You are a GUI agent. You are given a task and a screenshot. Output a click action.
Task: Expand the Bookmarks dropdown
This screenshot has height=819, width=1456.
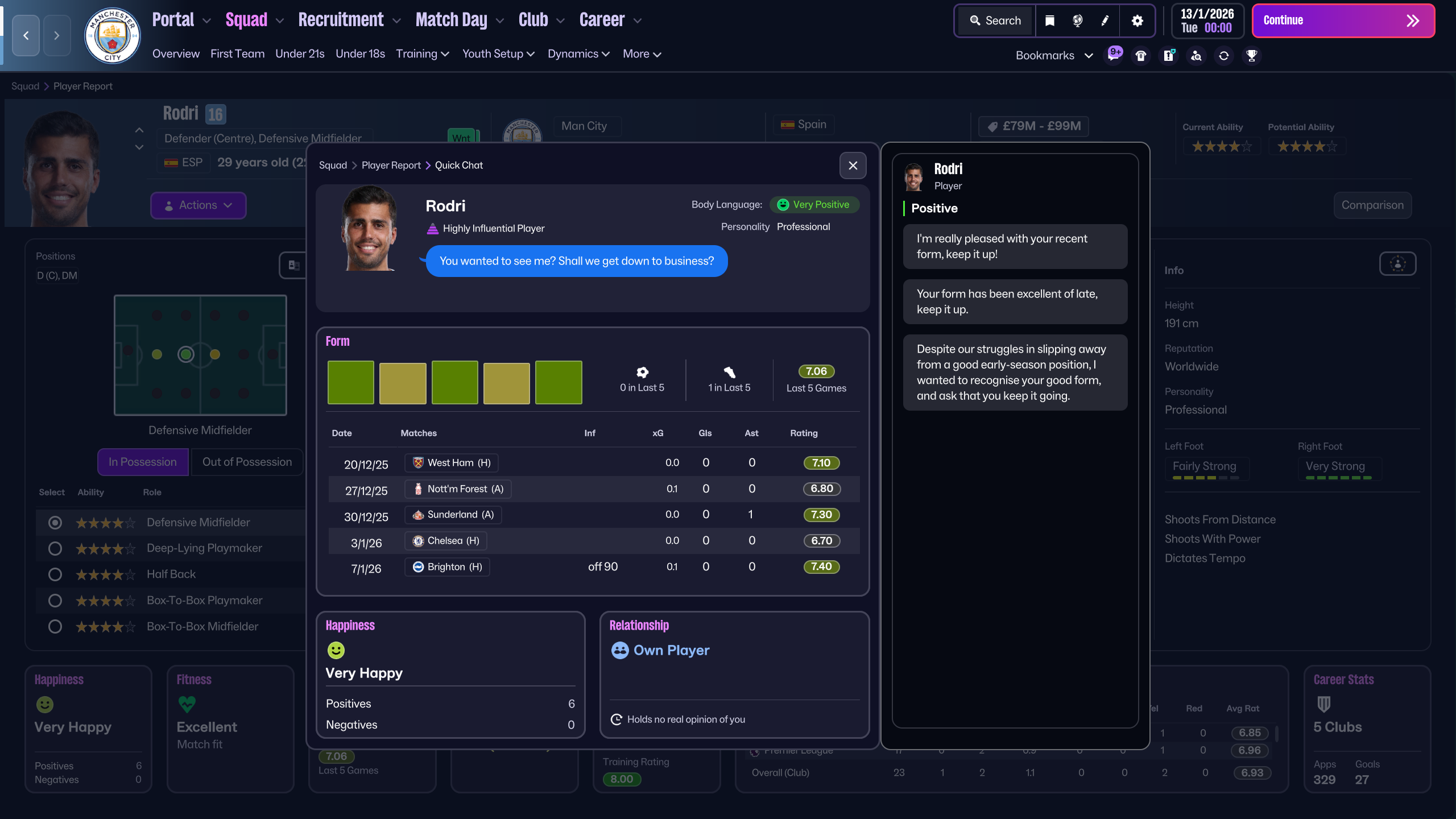(x=1054, y=56)
